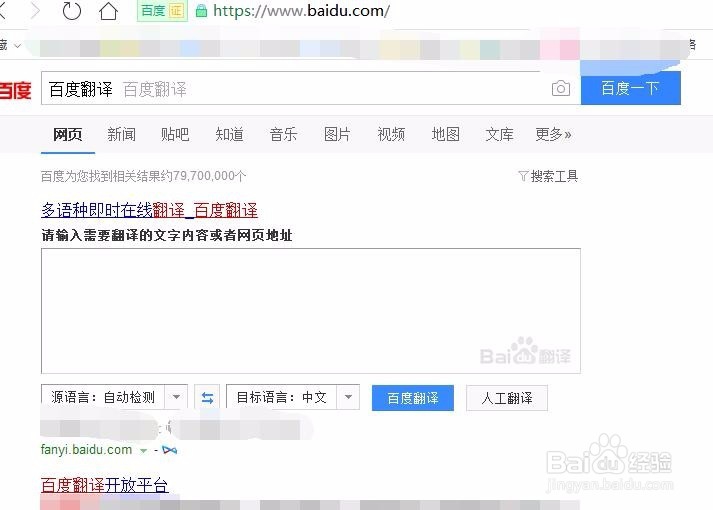Viewport: 713px width, 510px height.
Task: Expand the 目标语言 中文 dropdown arrow
Action: coord(348,397)
